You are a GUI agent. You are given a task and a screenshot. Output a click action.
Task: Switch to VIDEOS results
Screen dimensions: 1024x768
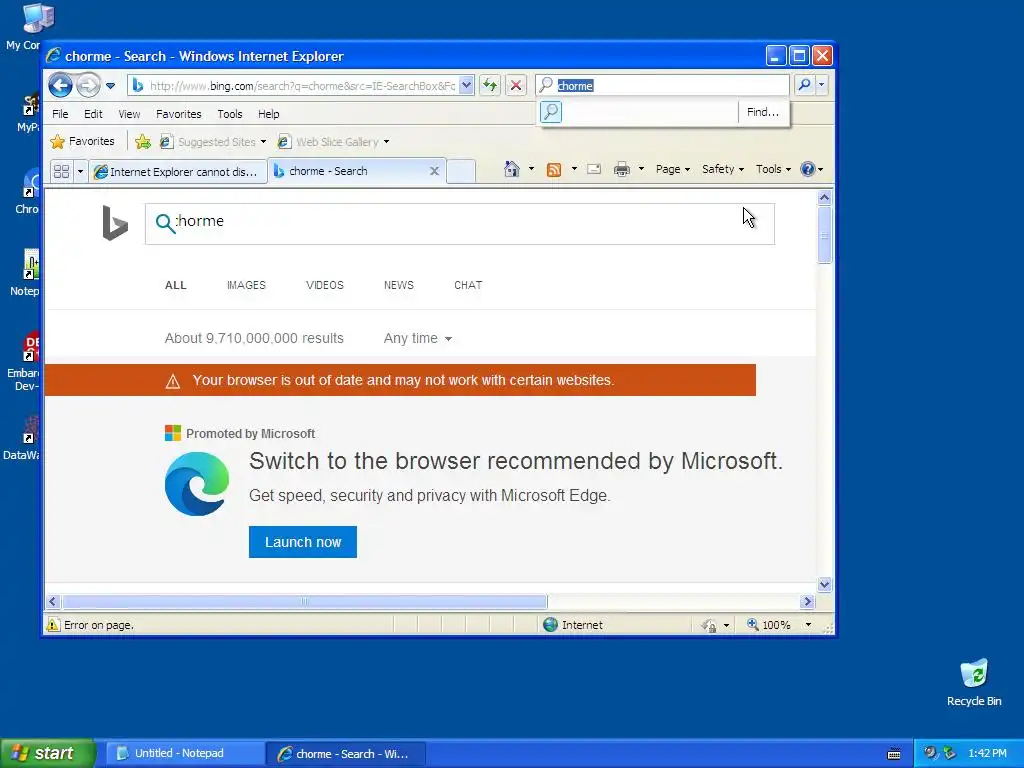(325, 285)
